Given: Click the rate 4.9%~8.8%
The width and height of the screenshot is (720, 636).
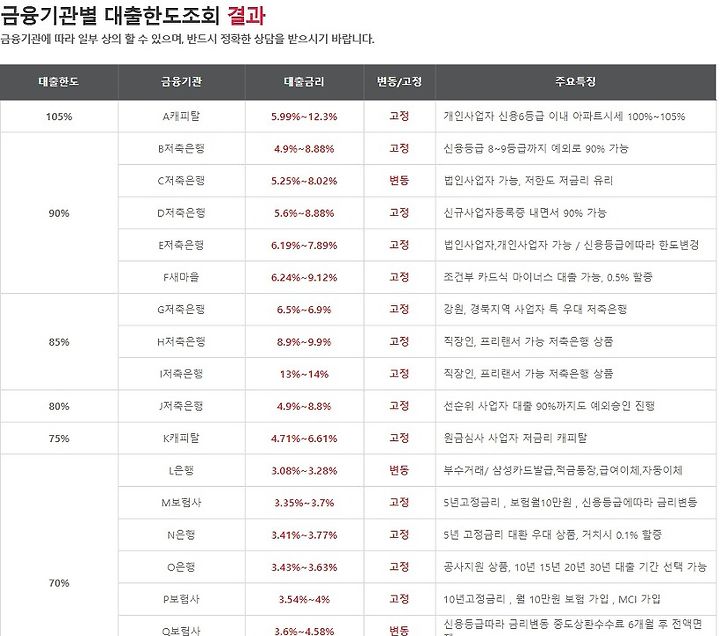Looking at the screenshot, I should [x=304, y=406].
